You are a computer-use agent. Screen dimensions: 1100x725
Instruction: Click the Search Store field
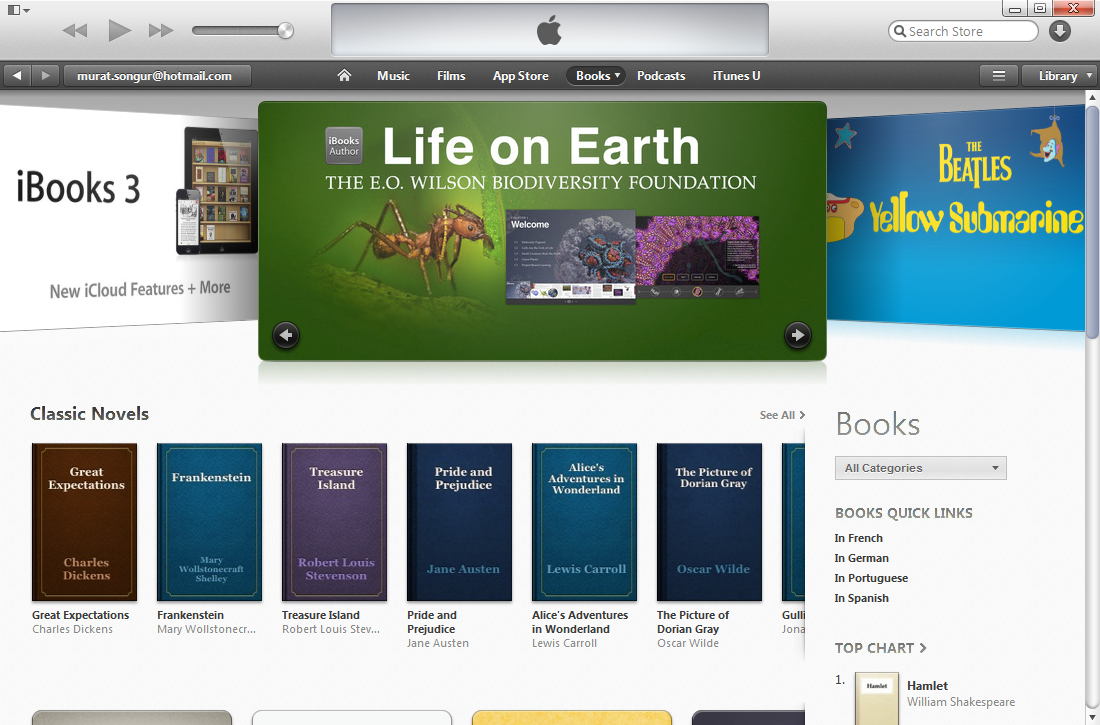click(x=962, y=31)
